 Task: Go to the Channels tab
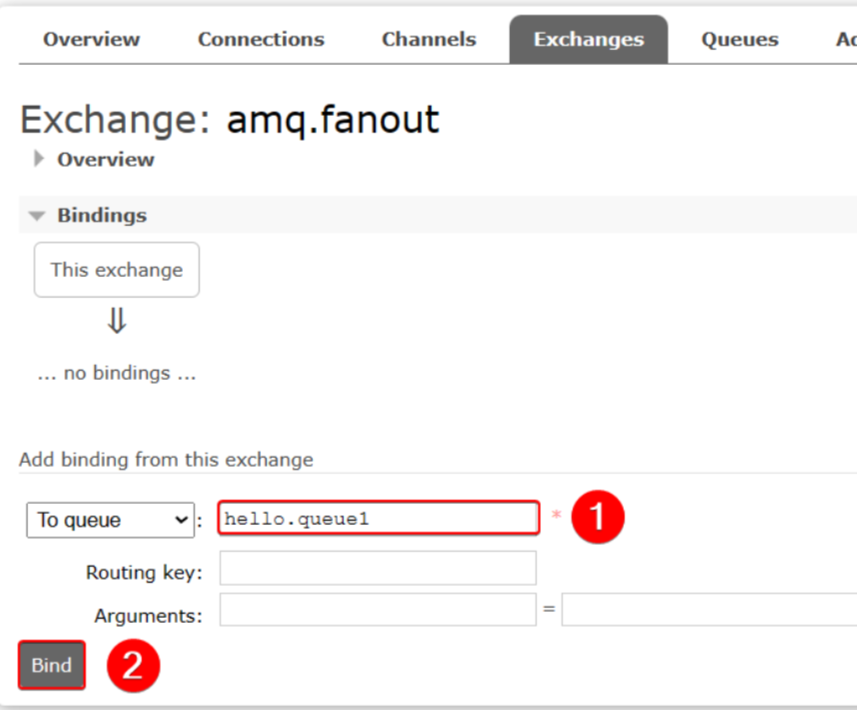click(428, 40)
